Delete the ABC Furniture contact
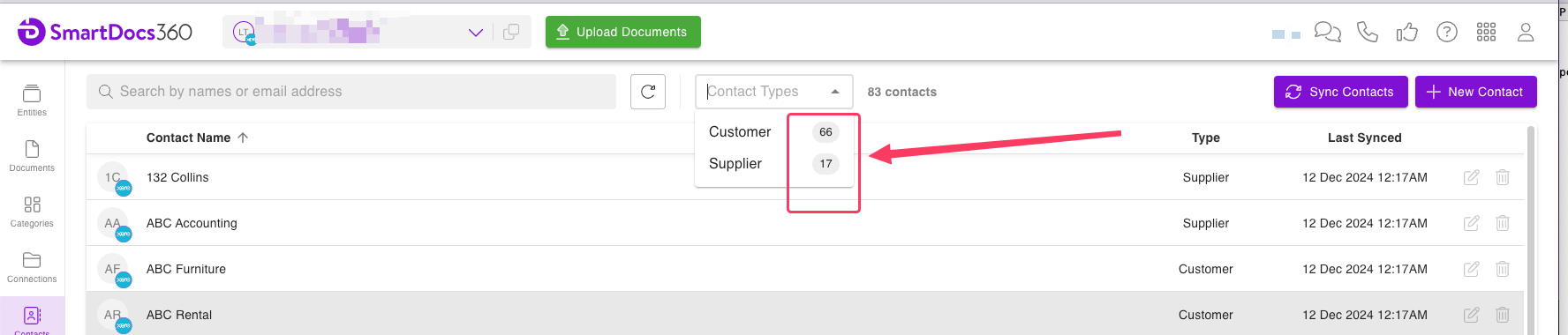 [1503, 269]
